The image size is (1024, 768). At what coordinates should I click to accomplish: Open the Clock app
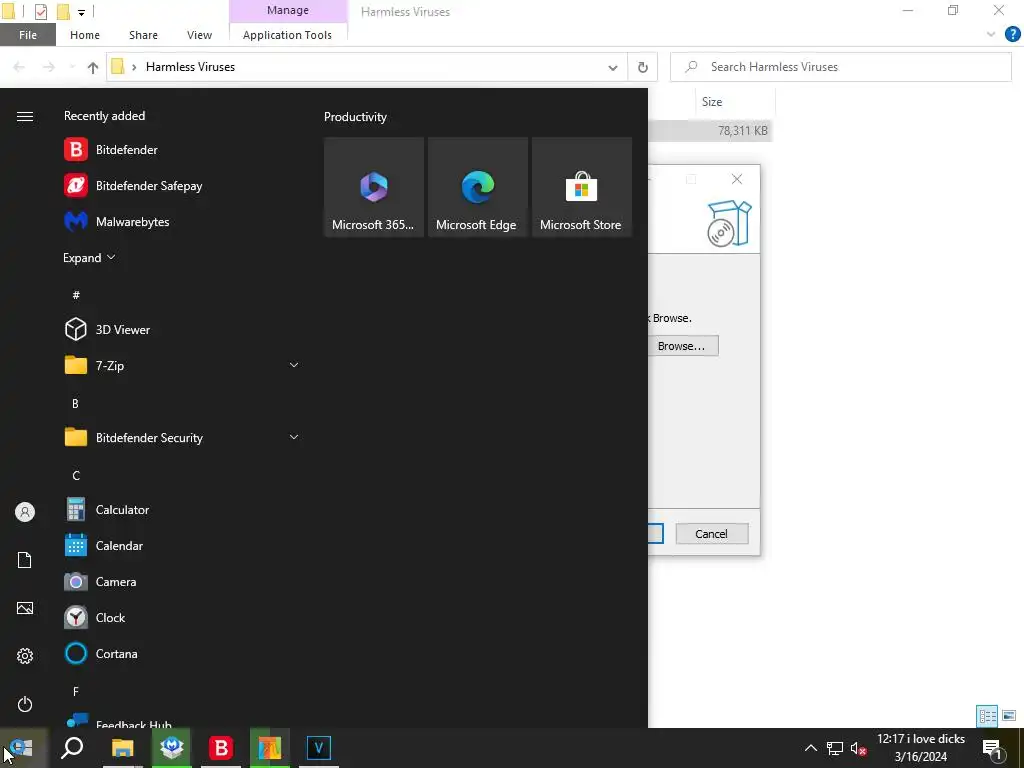pyautogui.click(x=182, y=617)
